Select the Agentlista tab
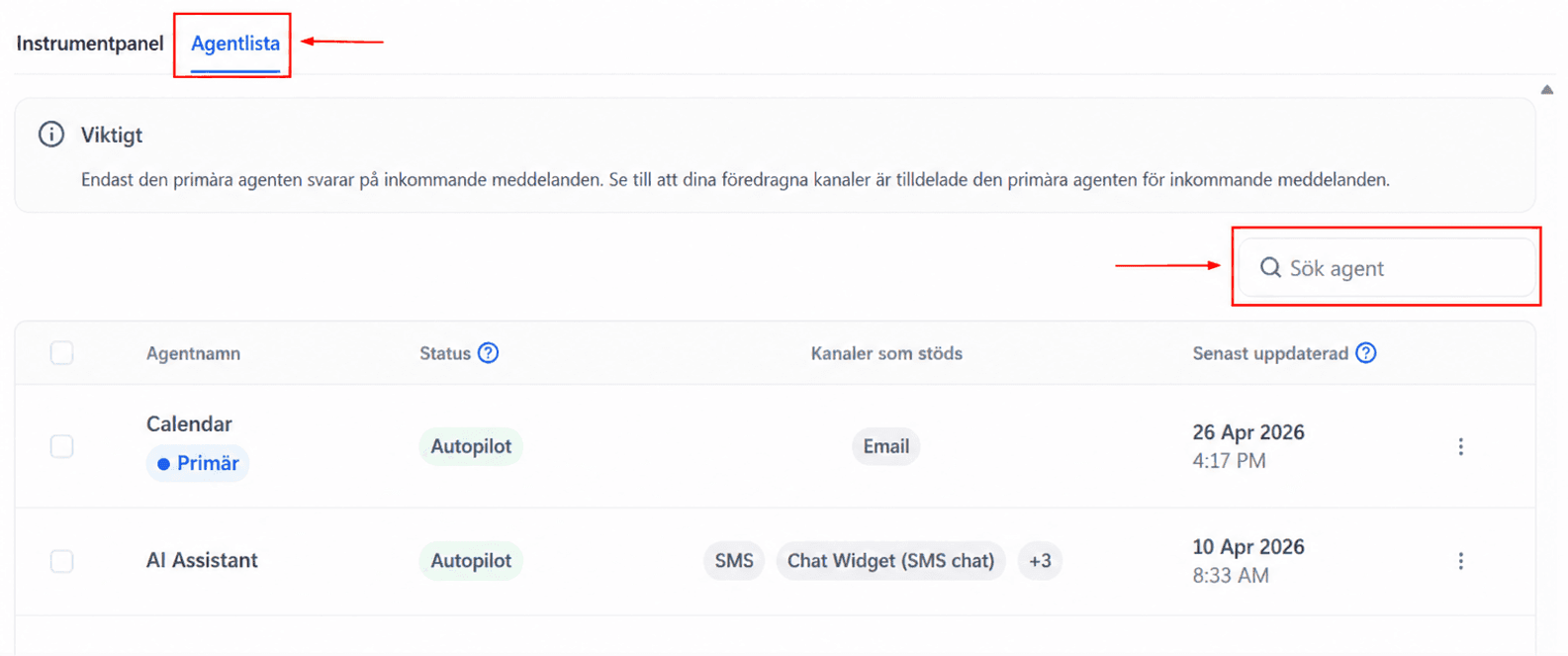This screenshot has width=1568, height=656. (x=235, y=44)
